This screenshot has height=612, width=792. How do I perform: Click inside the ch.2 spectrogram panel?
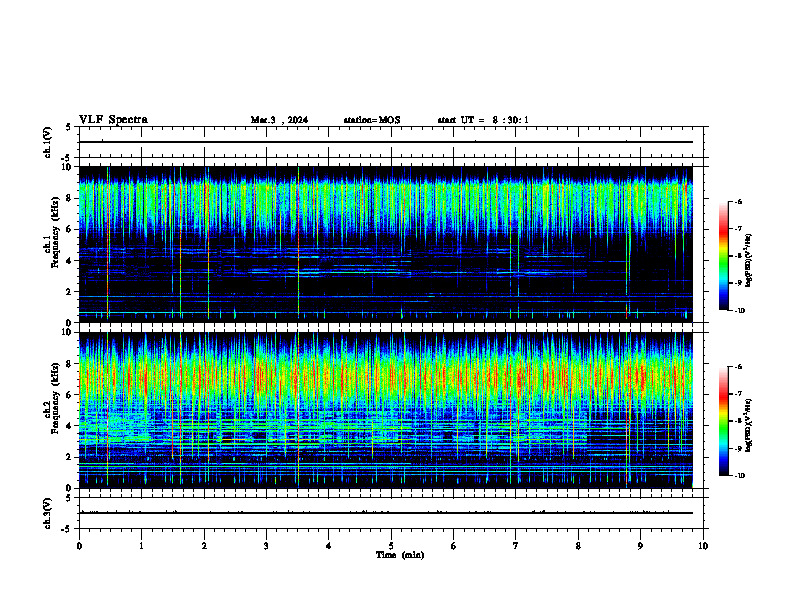coord(386,410)
